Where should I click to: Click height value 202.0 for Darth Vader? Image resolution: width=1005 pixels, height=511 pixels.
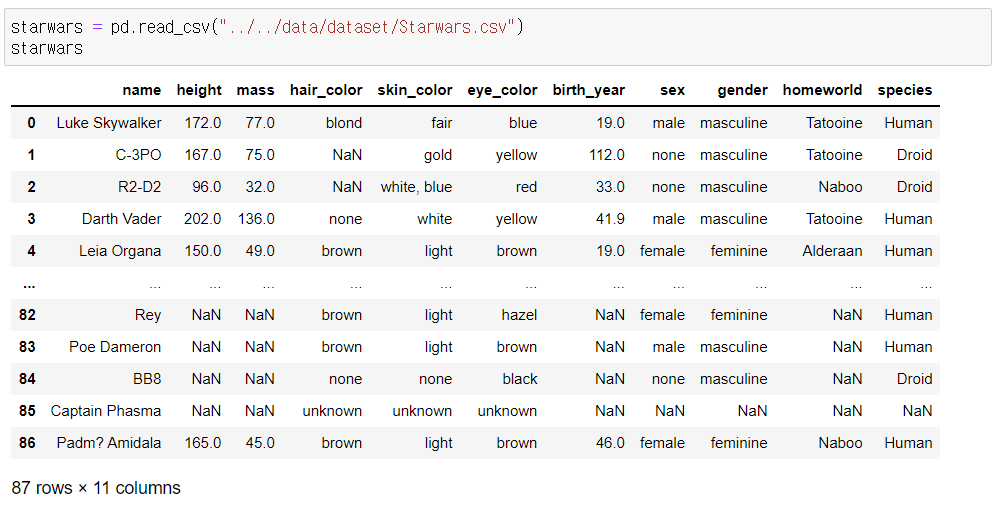203,219
